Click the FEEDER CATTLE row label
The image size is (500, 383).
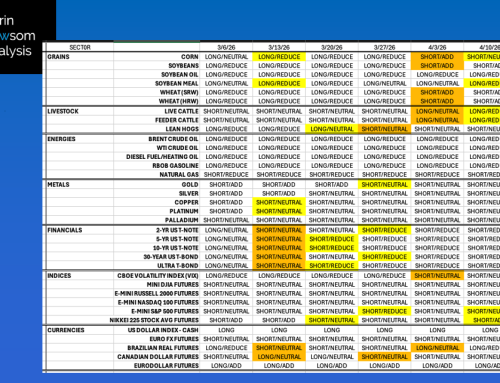[x=177, y=120]
